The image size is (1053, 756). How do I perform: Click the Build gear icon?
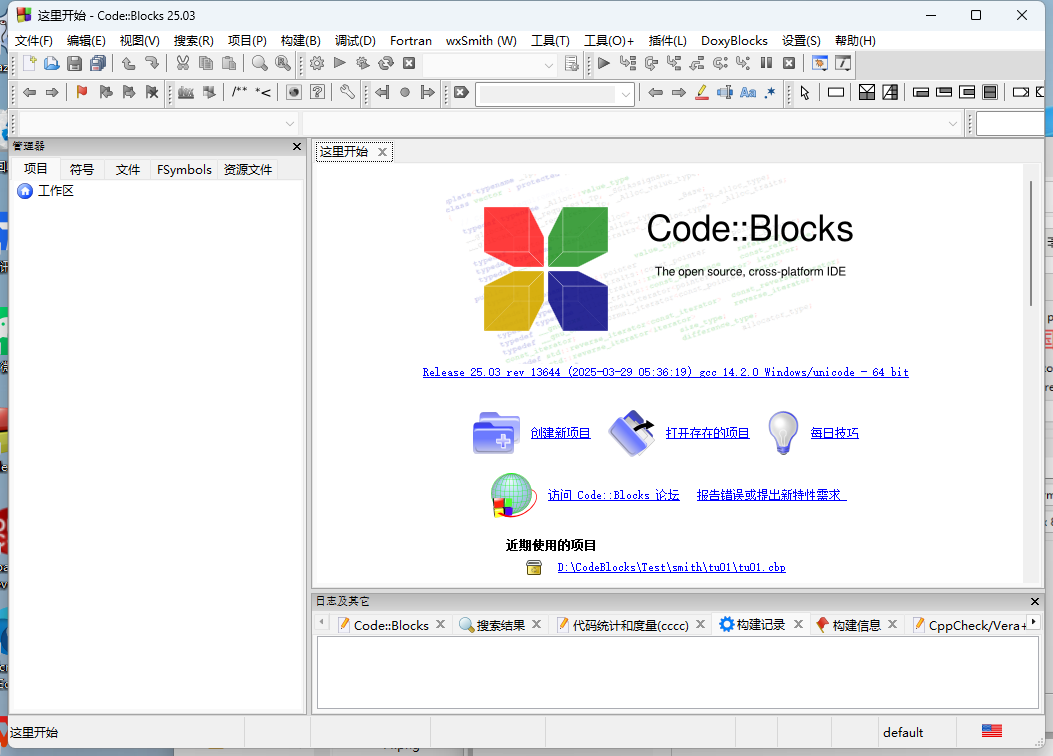317,64
